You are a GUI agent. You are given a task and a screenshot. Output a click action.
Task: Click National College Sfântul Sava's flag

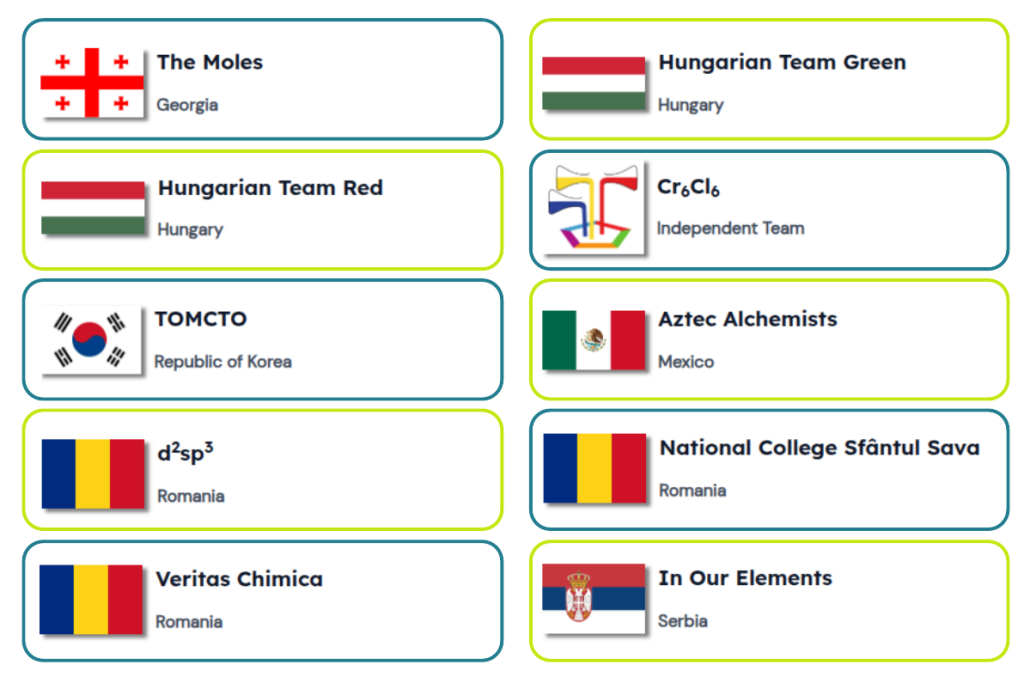click(595, 468)
